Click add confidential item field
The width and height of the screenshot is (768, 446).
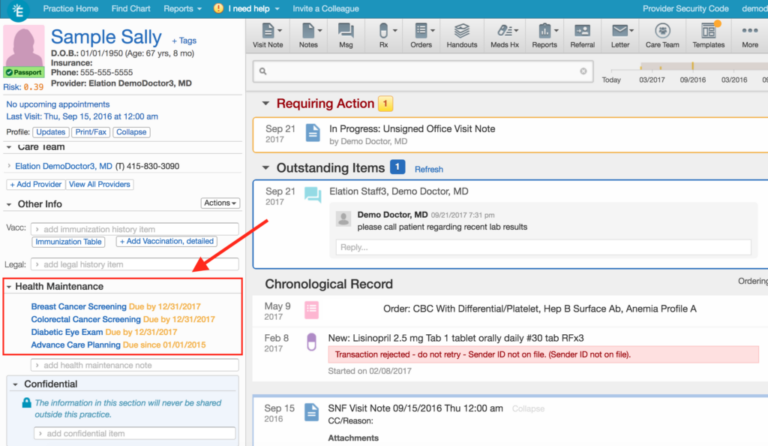click(135, 433)
